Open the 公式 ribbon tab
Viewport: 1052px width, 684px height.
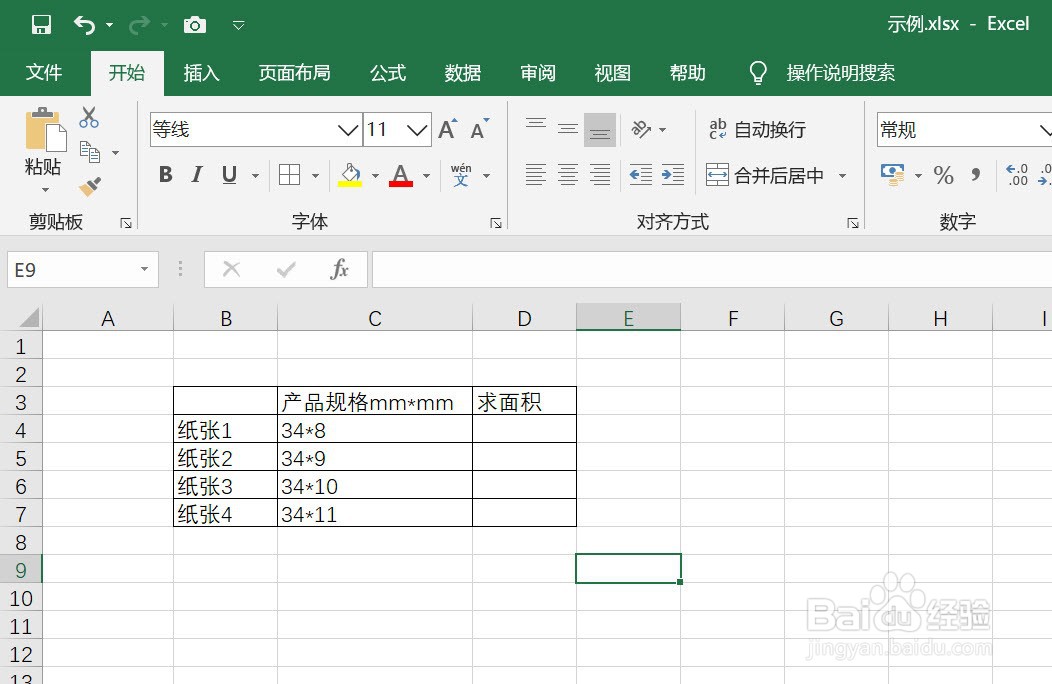tap(388, 72)
